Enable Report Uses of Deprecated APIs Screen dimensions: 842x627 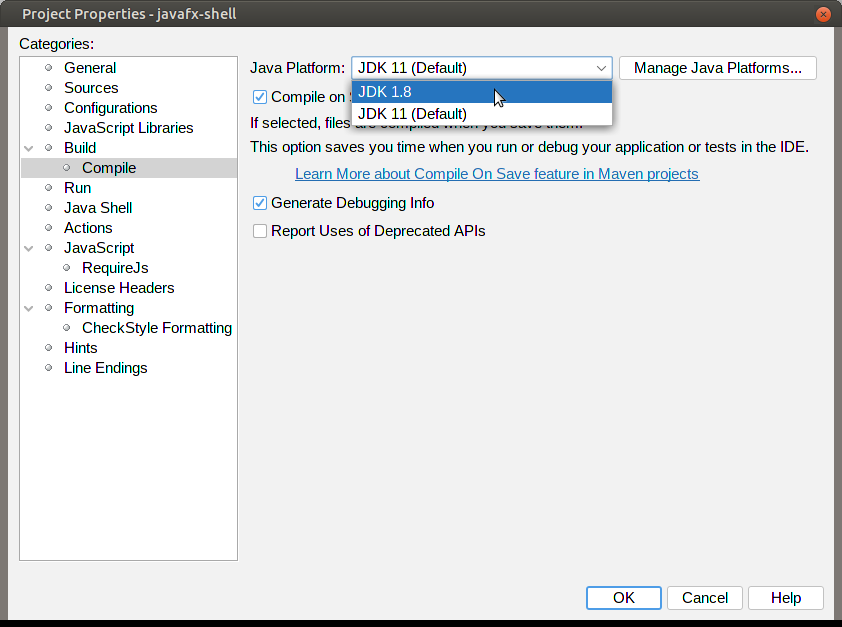coord(260,231)
